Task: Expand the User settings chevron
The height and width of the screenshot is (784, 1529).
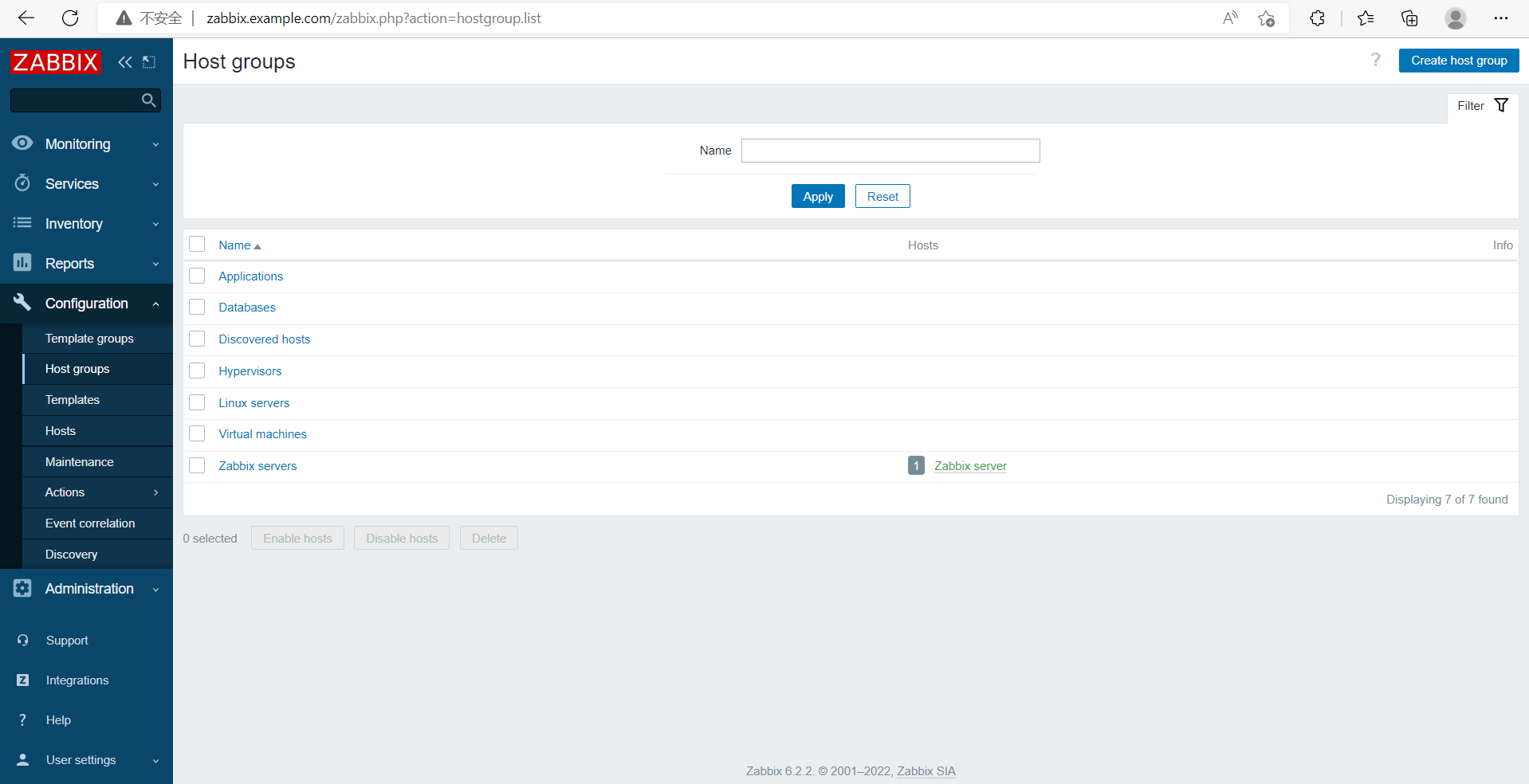Action: 156,761
